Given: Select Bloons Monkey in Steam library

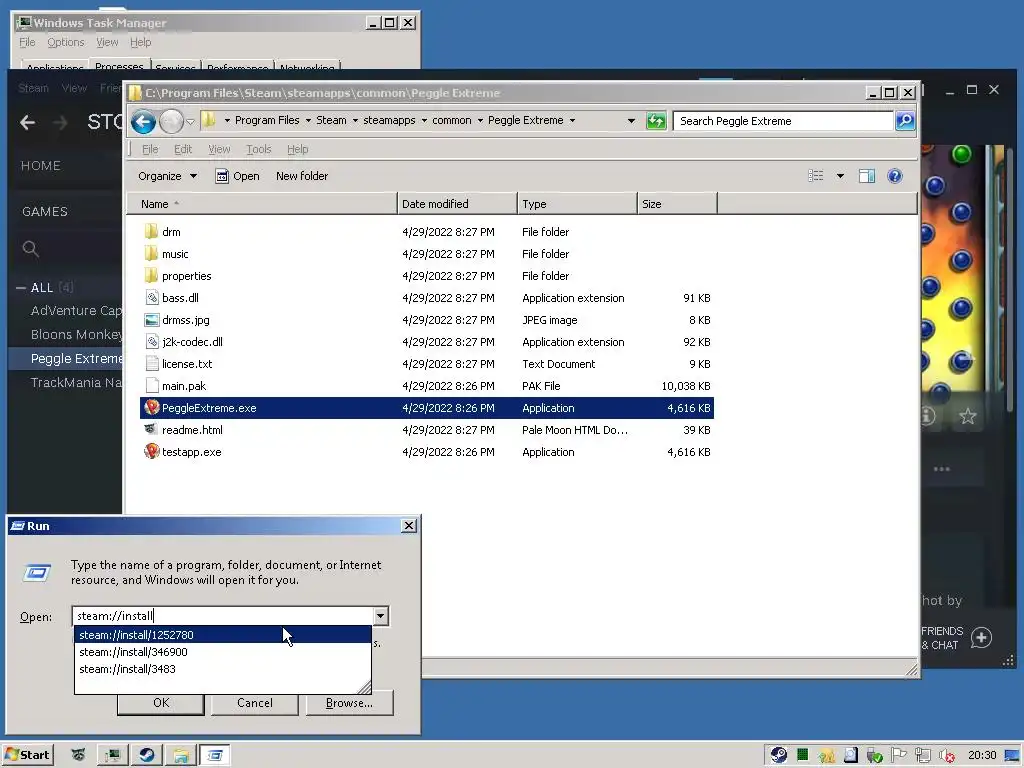Looking at the screenshot, I should tap(76, 334).
